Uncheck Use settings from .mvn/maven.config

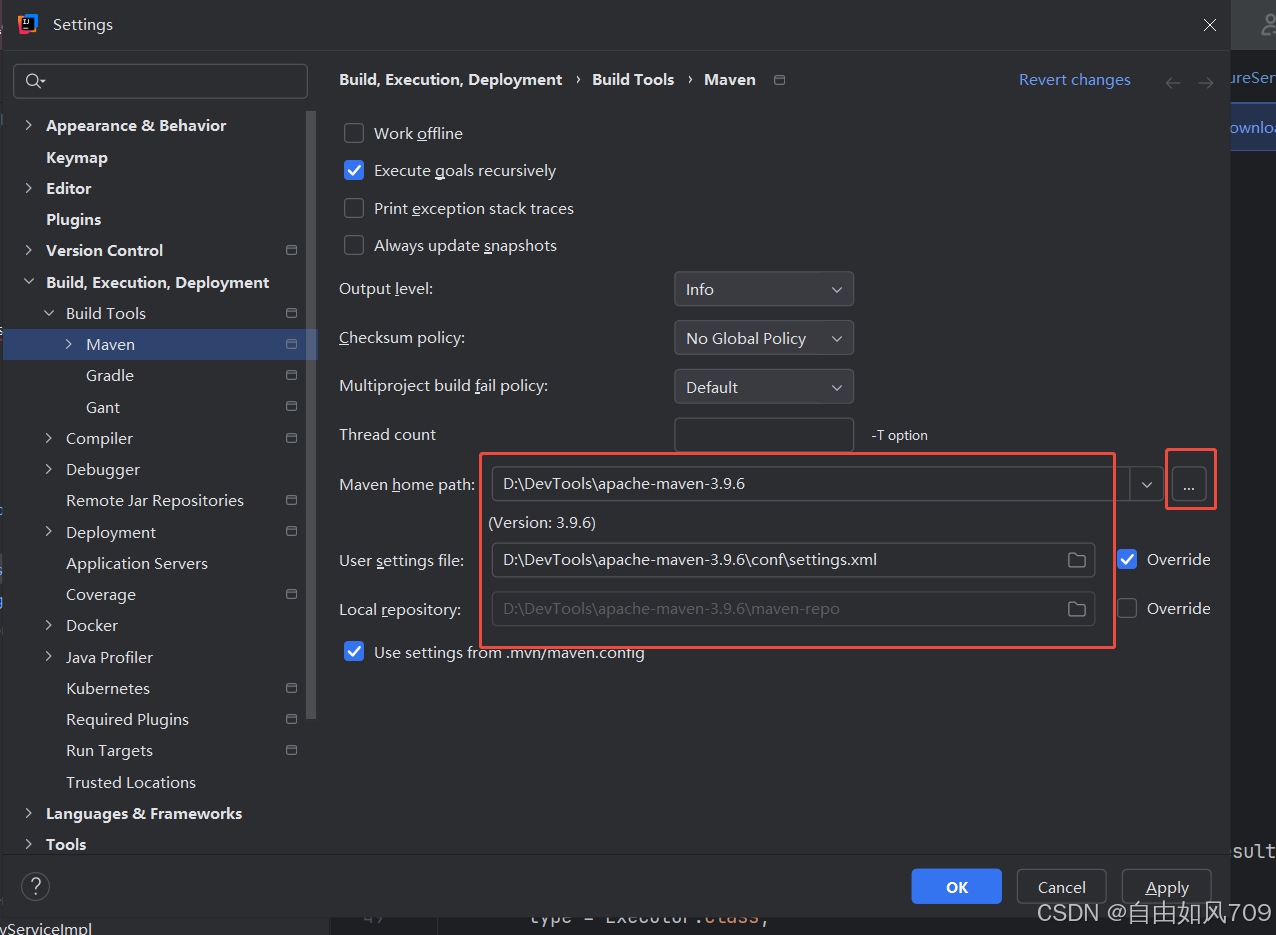[354, 652]
